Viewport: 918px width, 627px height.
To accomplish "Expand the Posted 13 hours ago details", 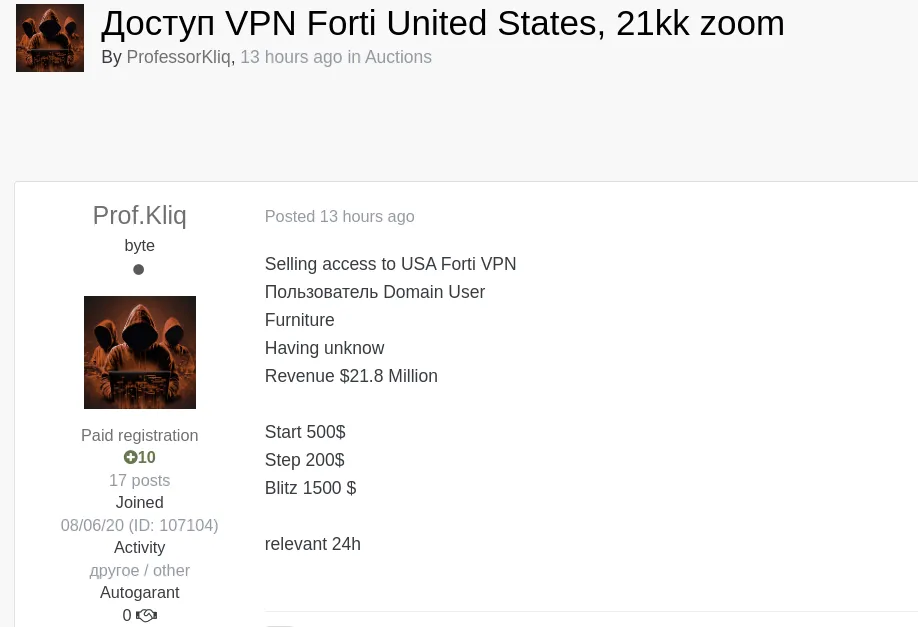I will [x=339, y=216].
